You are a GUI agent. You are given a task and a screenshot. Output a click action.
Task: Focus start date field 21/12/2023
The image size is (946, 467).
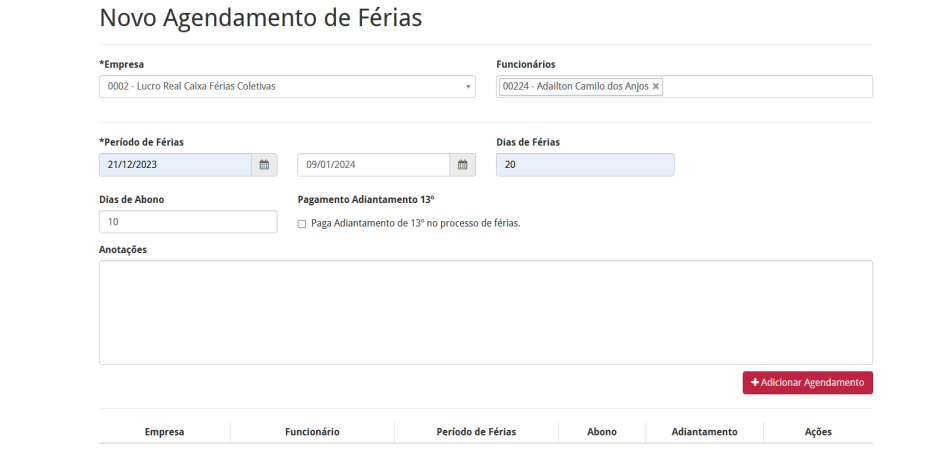[x=175, y=165]
